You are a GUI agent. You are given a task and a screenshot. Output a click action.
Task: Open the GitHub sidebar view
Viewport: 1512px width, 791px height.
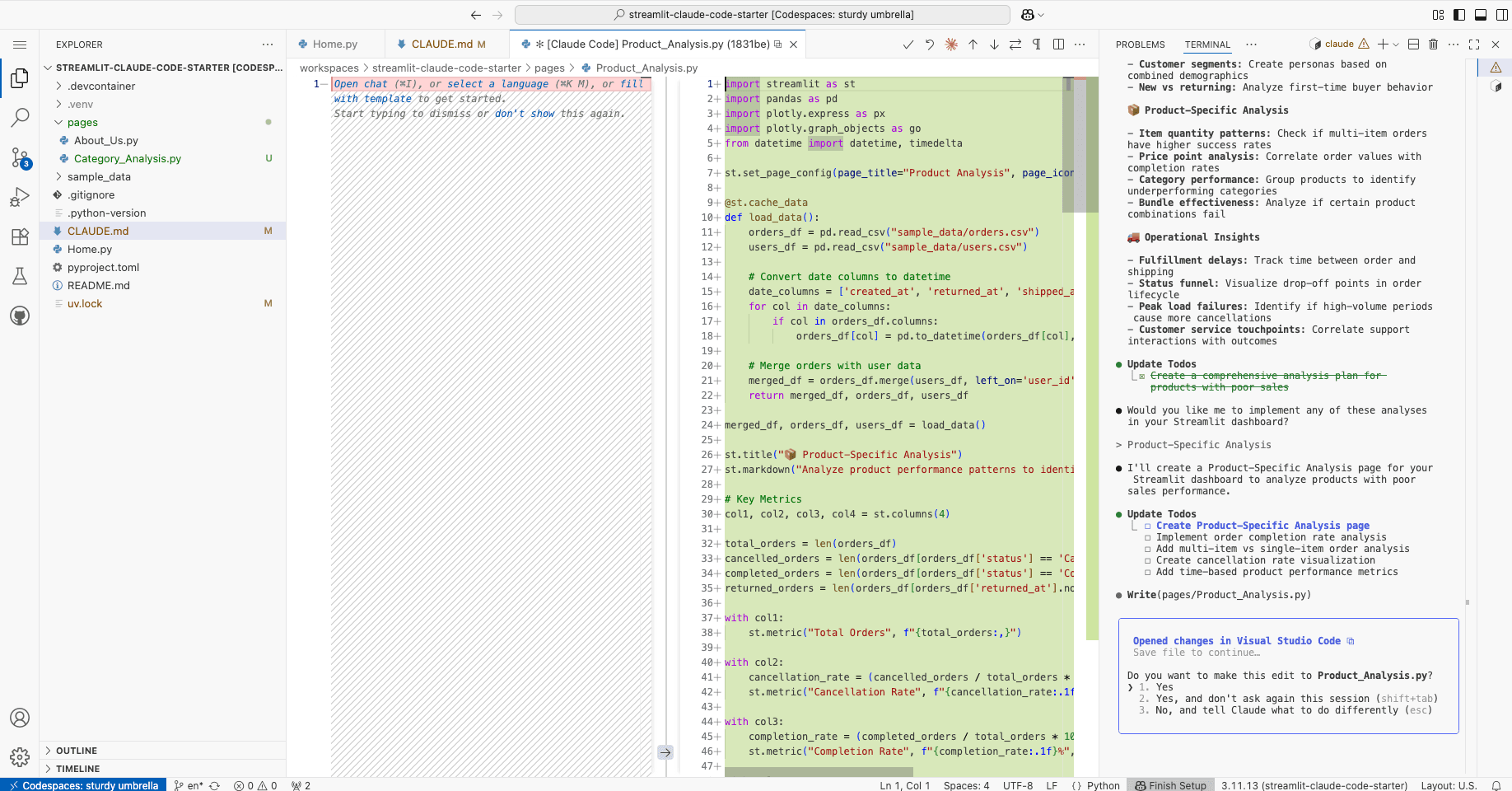point(20,316)
